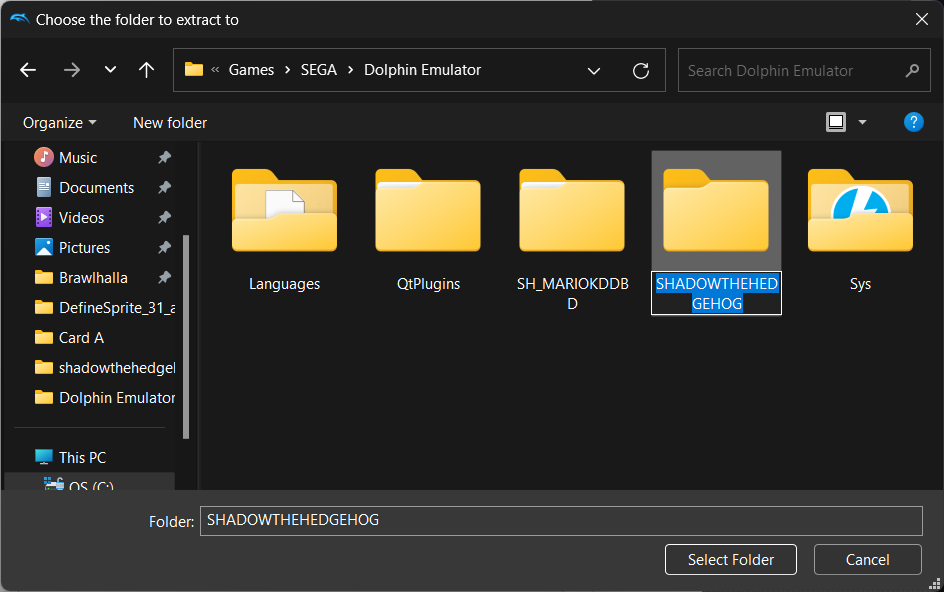This screenshot has width=944, height=592.
Task: Open recent locations dropdown chevron
Action: [x=110, y=70]
